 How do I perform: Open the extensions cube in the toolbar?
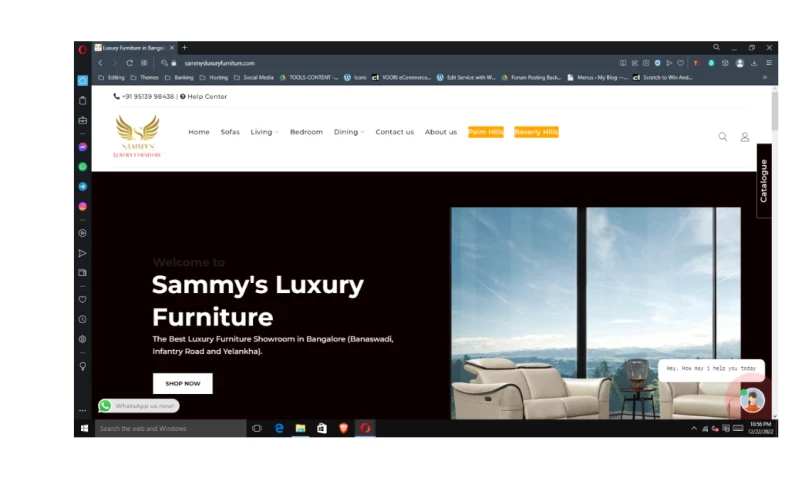[725, 63]
